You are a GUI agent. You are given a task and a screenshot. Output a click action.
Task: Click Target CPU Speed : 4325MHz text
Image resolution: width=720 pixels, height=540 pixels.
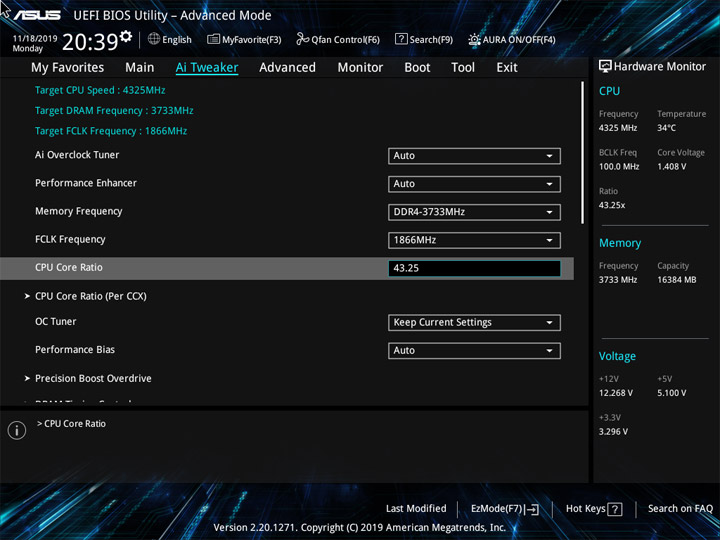[100, 90]
